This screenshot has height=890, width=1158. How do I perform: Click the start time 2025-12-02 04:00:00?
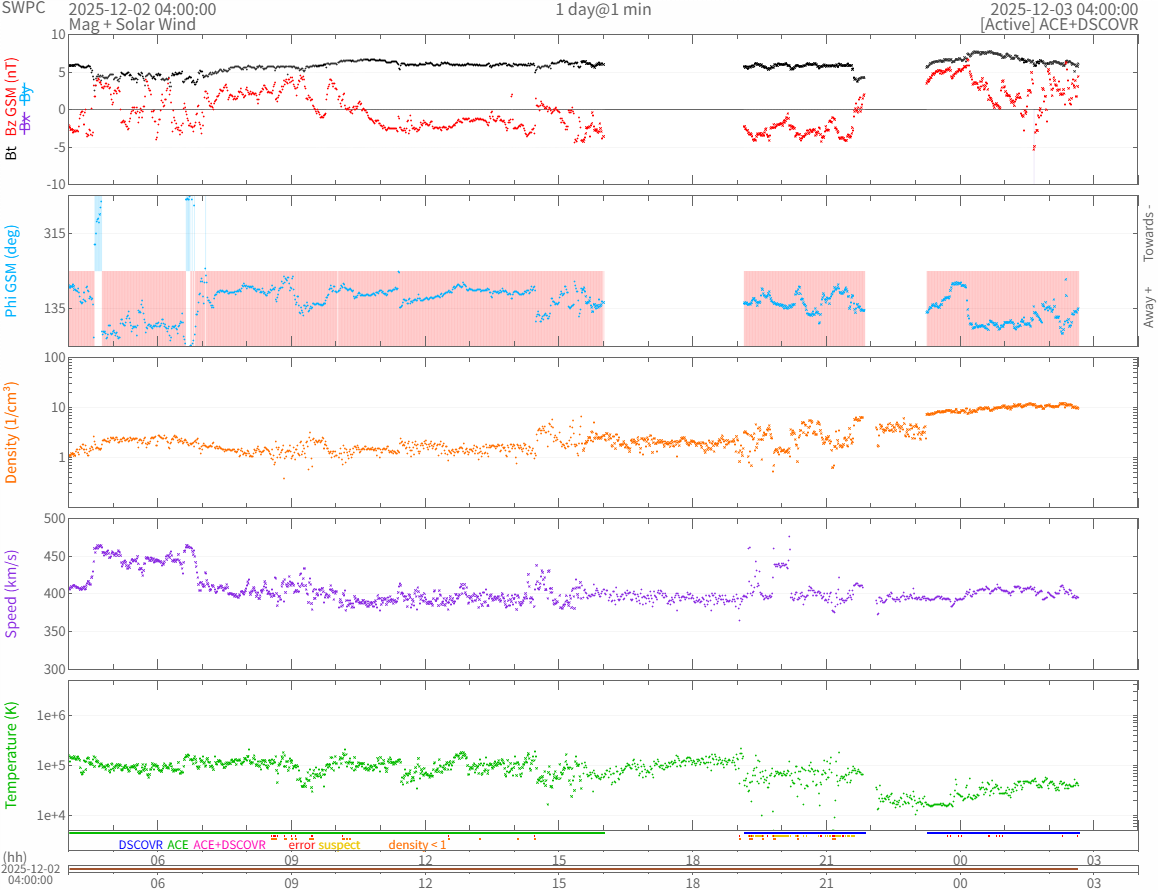click(142, 9)
